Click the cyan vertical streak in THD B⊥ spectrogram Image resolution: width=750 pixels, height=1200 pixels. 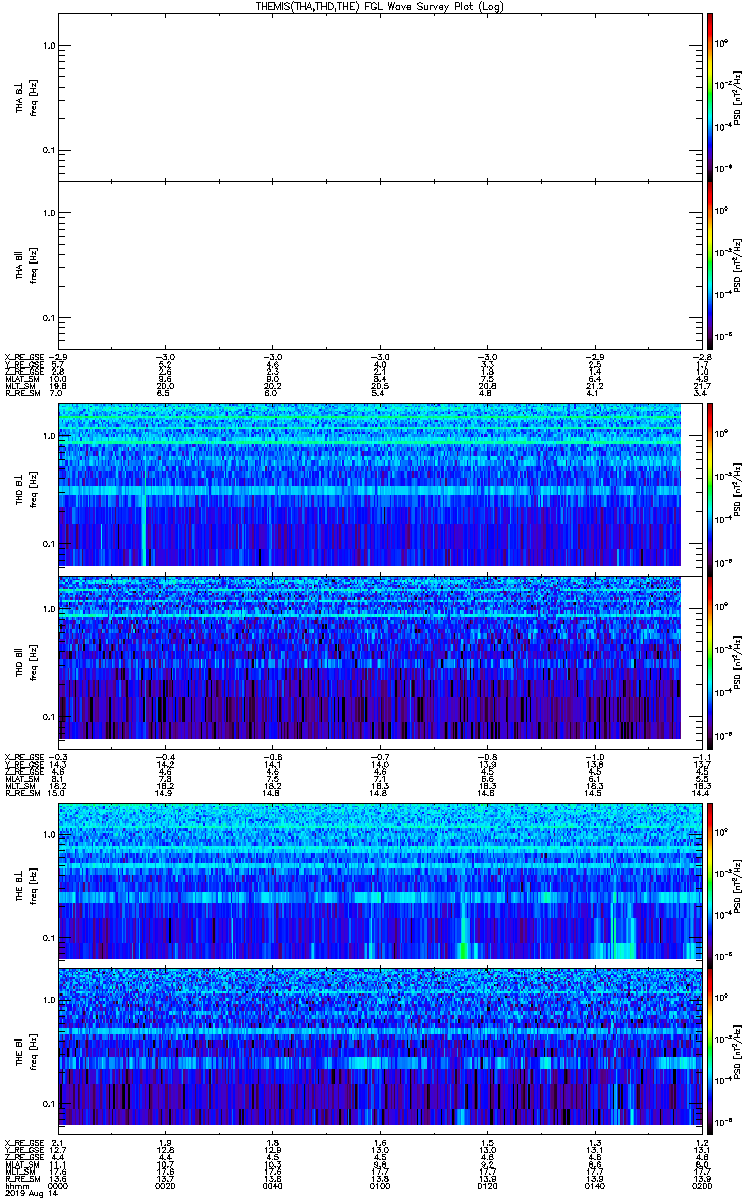click(144, 530)
